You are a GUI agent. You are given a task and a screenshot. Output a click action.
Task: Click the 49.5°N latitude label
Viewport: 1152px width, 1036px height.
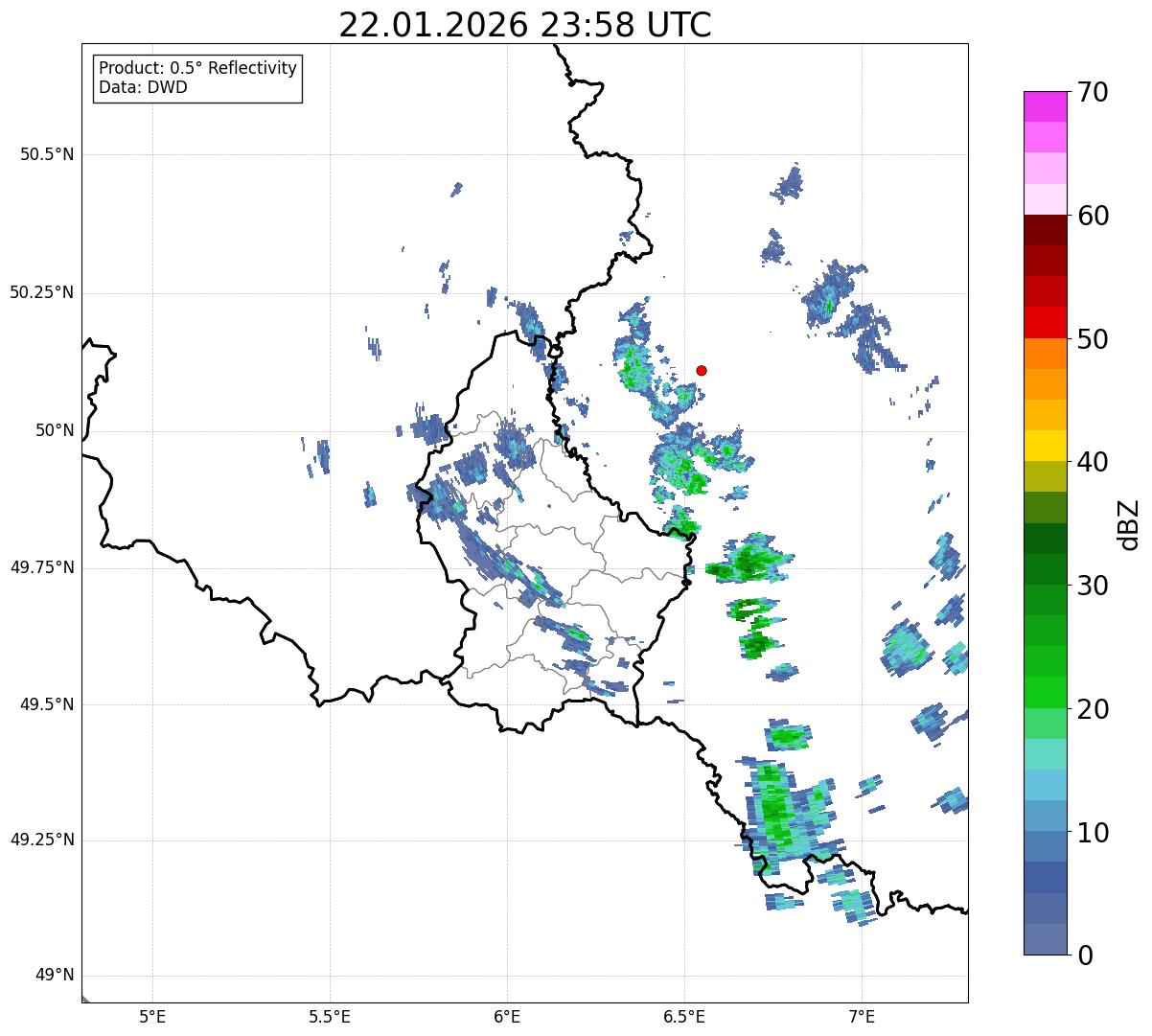(47, 704)
